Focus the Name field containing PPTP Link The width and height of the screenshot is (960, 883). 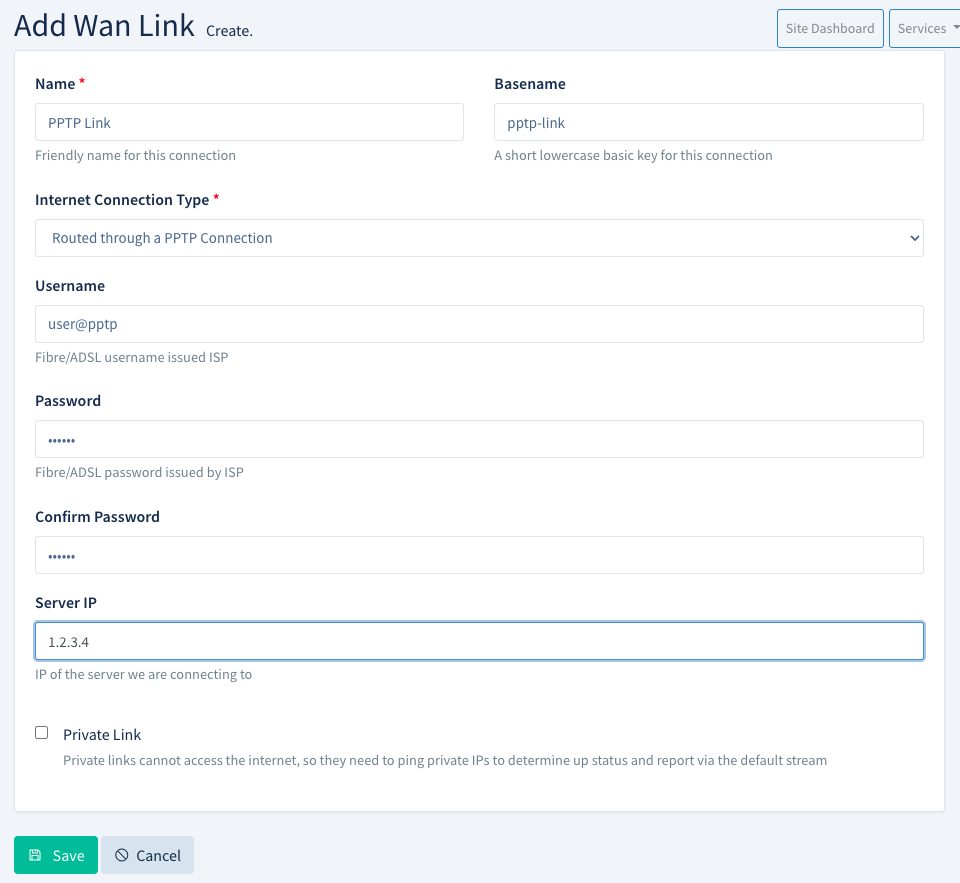click(x=249, y=122)
